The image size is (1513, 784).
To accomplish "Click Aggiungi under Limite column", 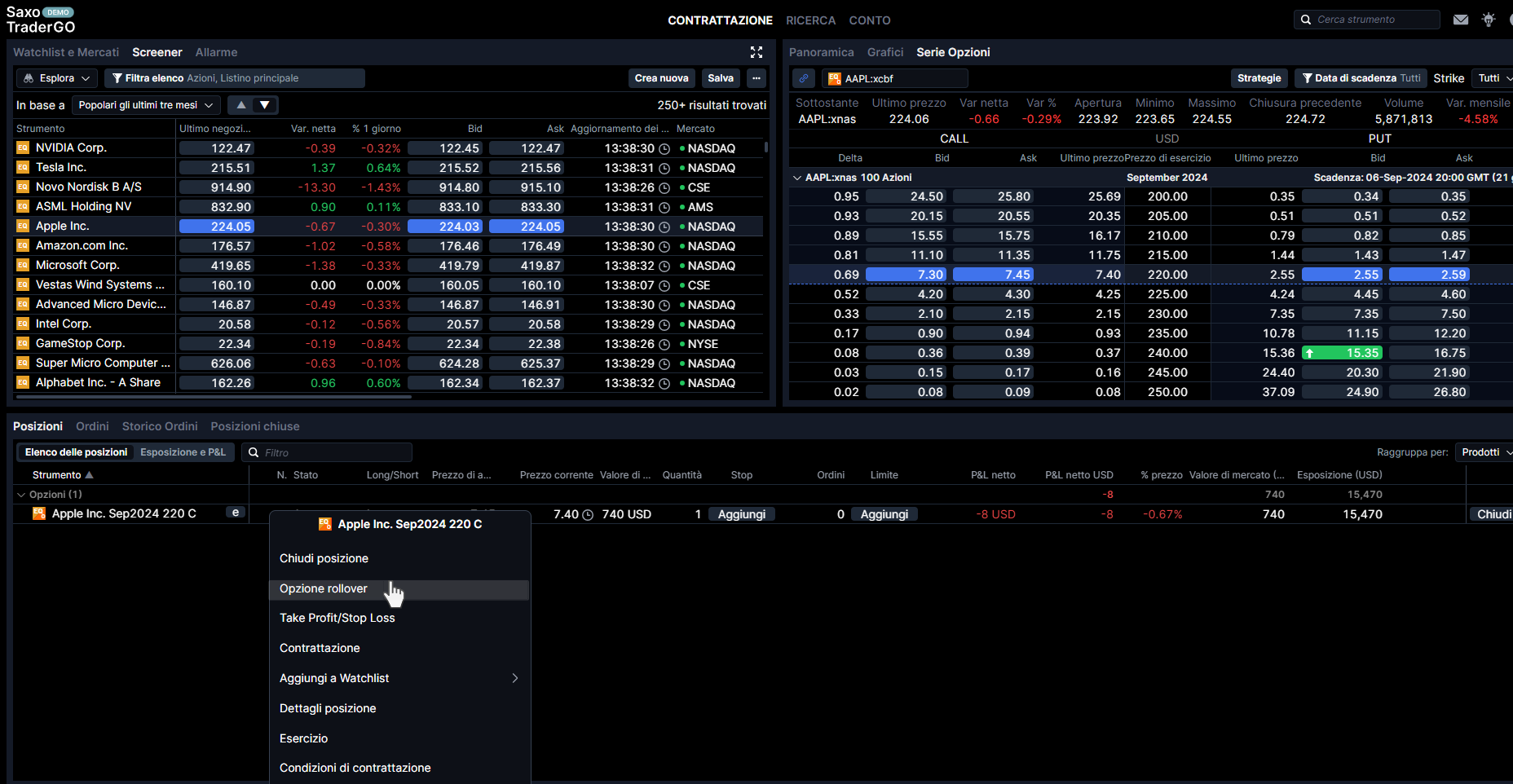I will pos(884,514).
